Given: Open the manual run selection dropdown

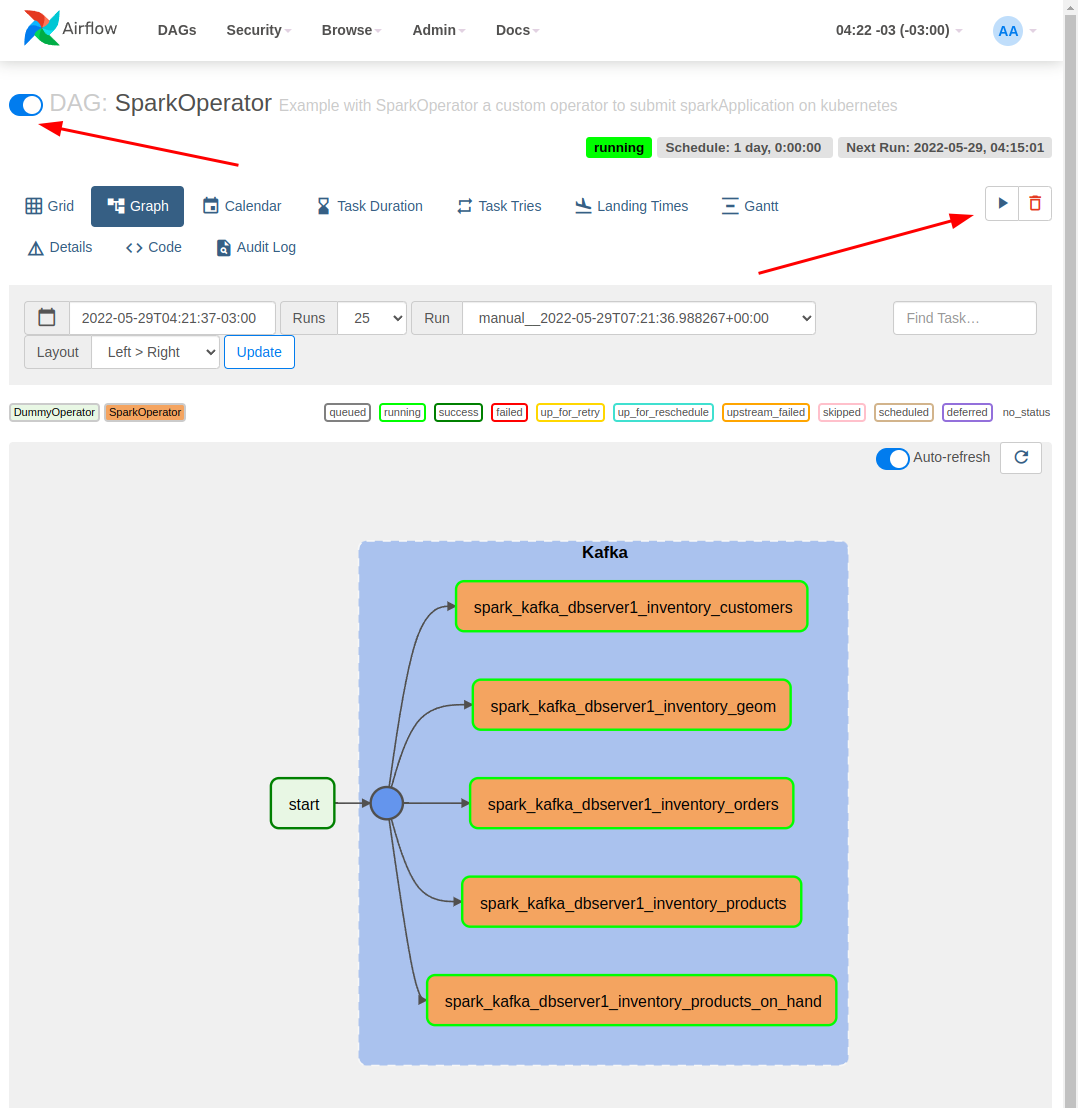Looking at the screenshot, I should (x=639, y=318).
